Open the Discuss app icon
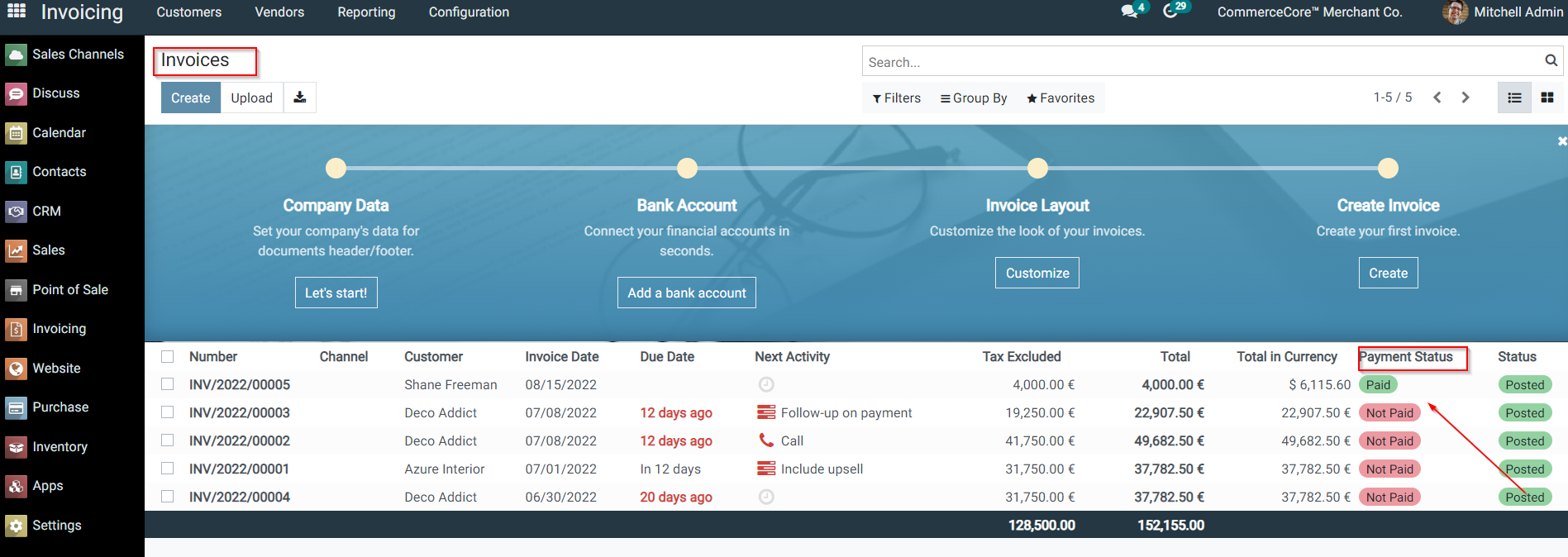Screen dimensions: 1568x557 pos(16,93)
